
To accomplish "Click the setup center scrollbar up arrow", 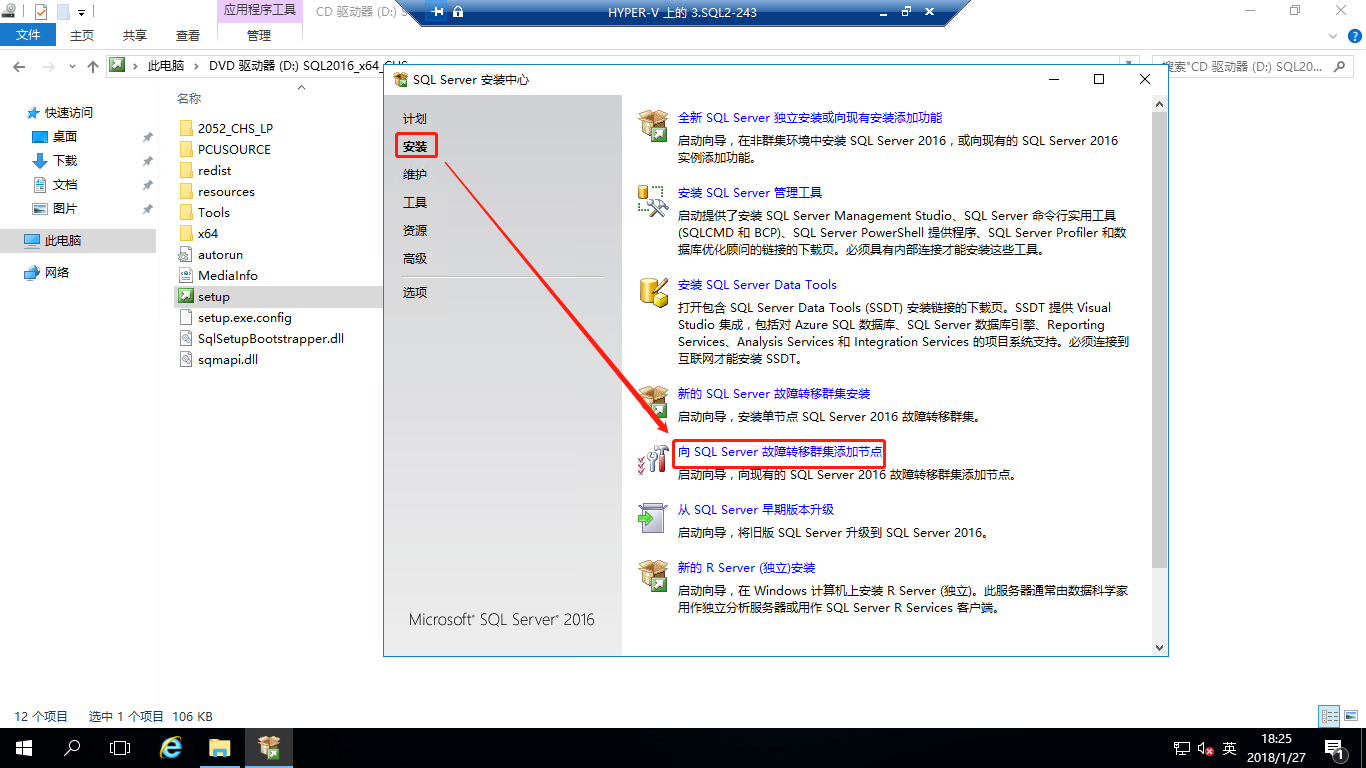I will pos(1160,104).
